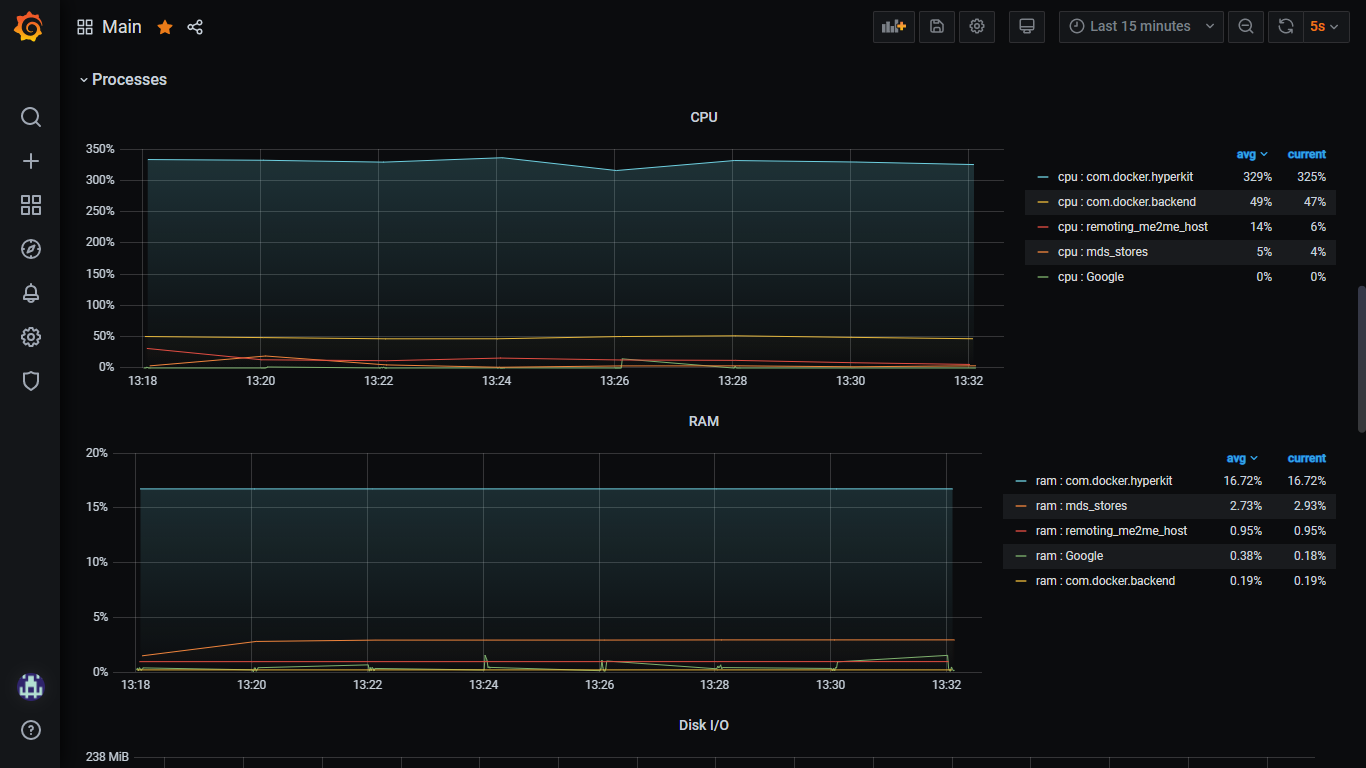Screen dimensions: 1366x768
Task: Share the Main dashboard
Action: point(195,27)
